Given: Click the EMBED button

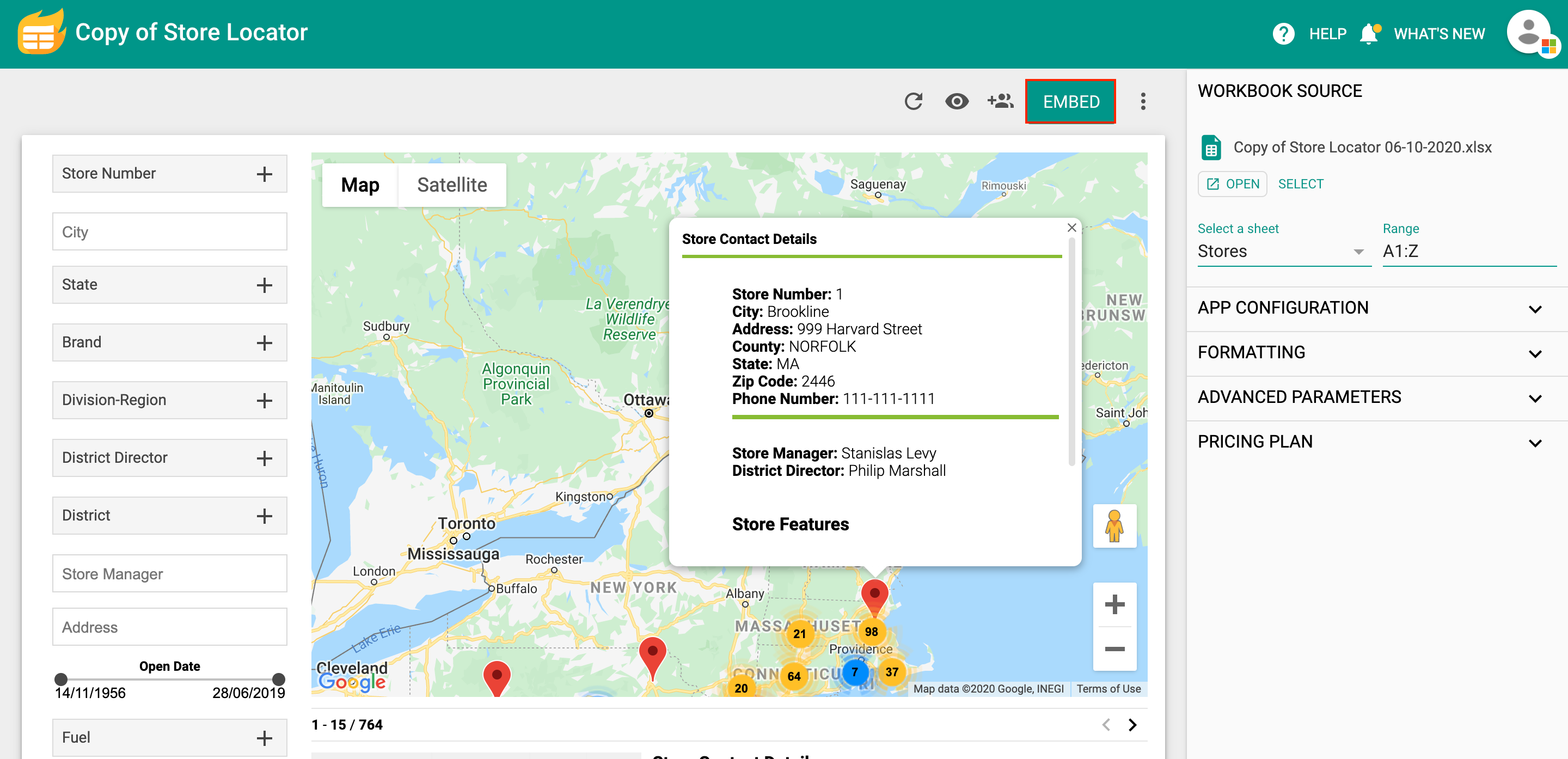Looking at the screenshot, I should pyautogui.click(x=1071, y=101).
